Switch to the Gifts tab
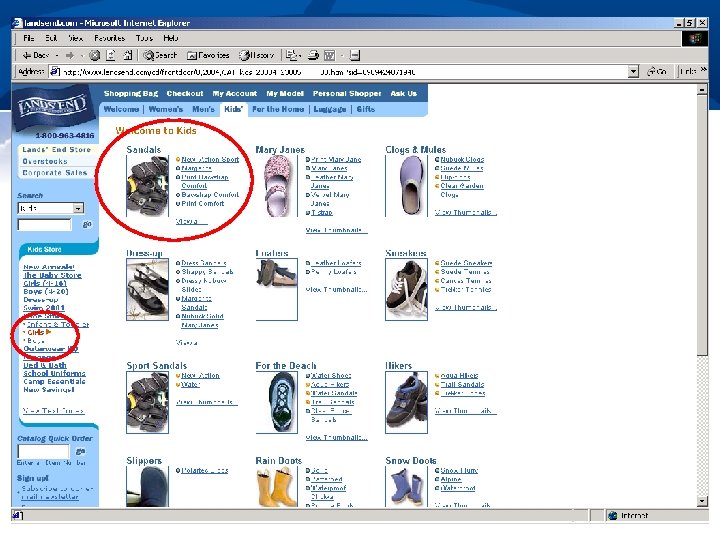The height and width of the screenshot is (540, 720). click(366, 109)
